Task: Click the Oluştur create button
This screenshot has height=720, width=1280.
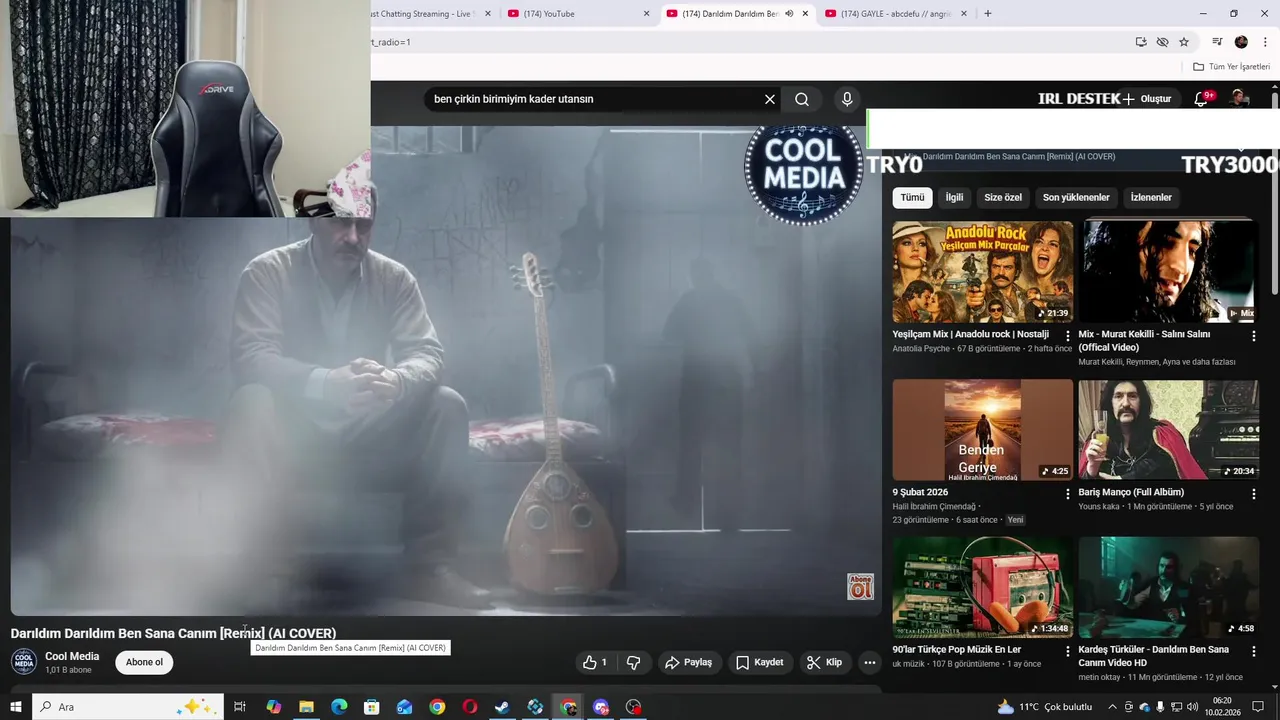Action: (1147, 99)
